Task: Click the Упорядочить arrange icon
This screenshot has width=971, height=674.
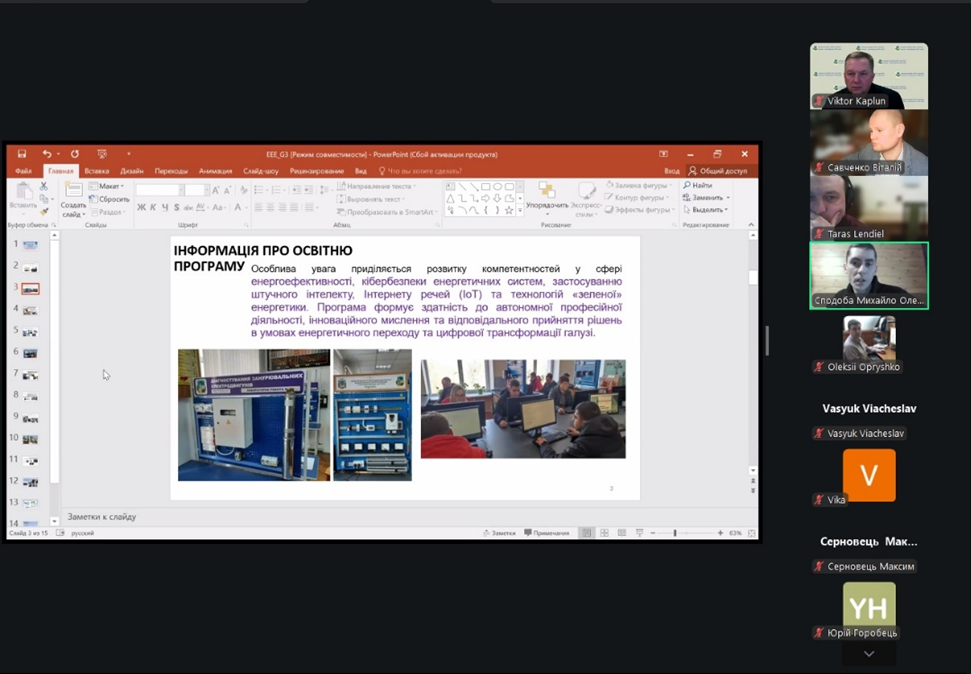Action: click(547, 191)
